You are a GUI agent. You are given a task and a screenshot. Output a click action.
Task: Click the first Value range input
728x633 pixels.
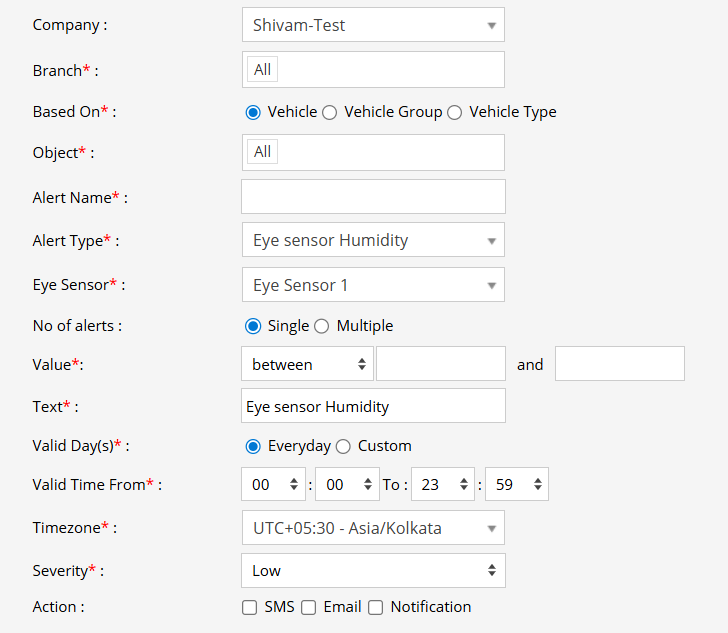440,365
